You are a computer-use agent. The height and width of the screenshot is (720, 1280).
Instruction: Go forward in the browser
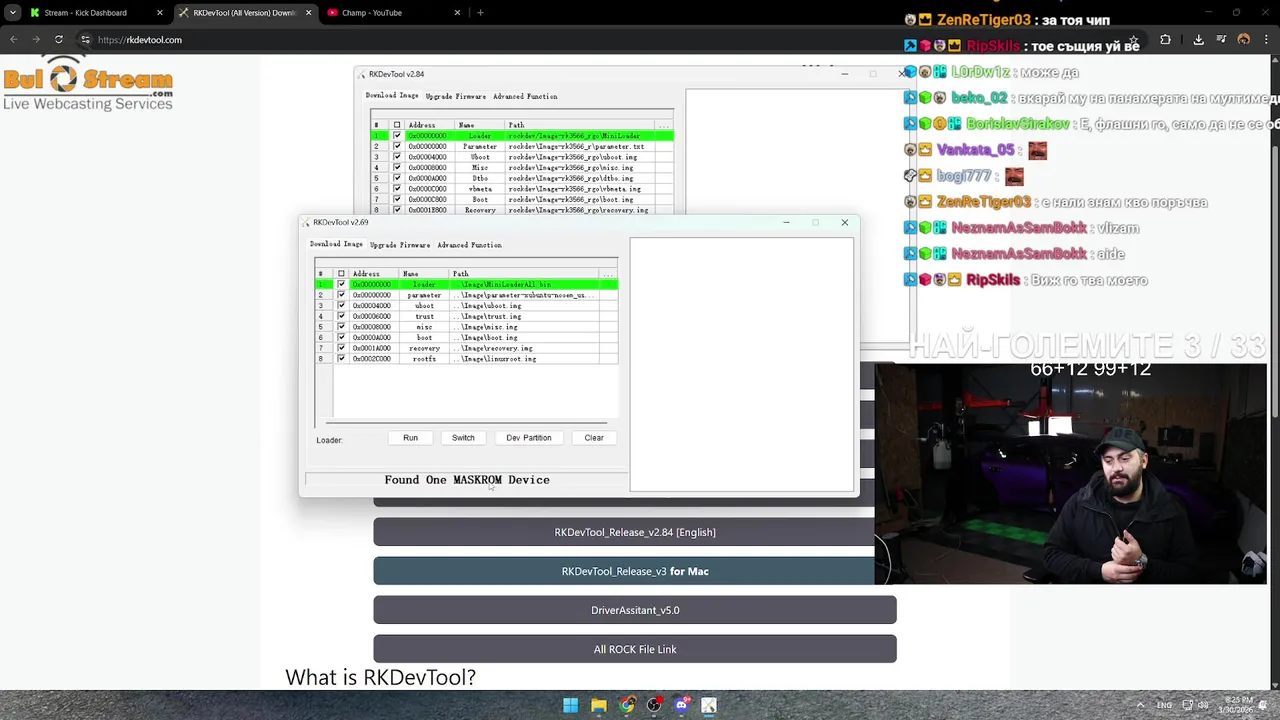pos(36,40)
